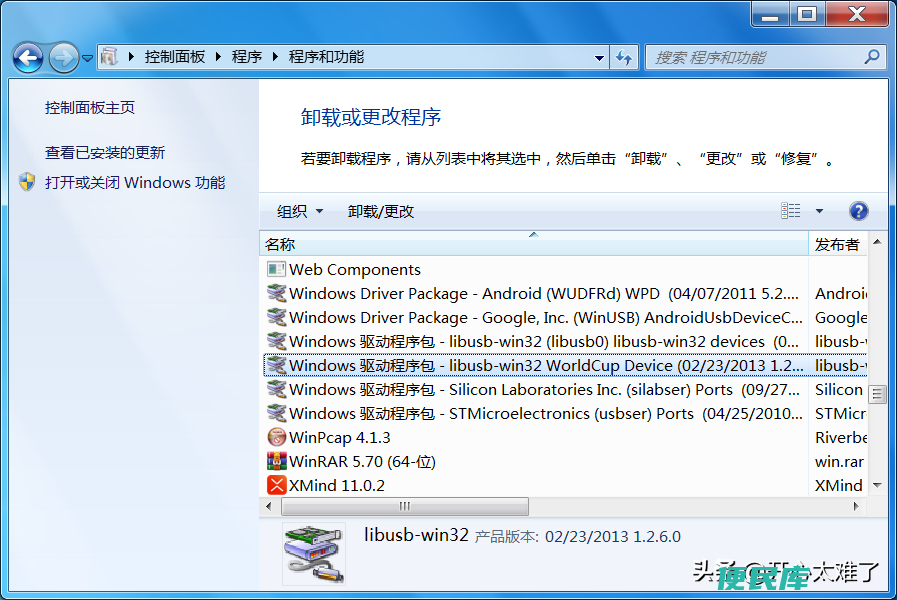The height and width of the screenshot is (600, 897).
Task: Click the WinRAR books icon
Action: tap(276, 461)
